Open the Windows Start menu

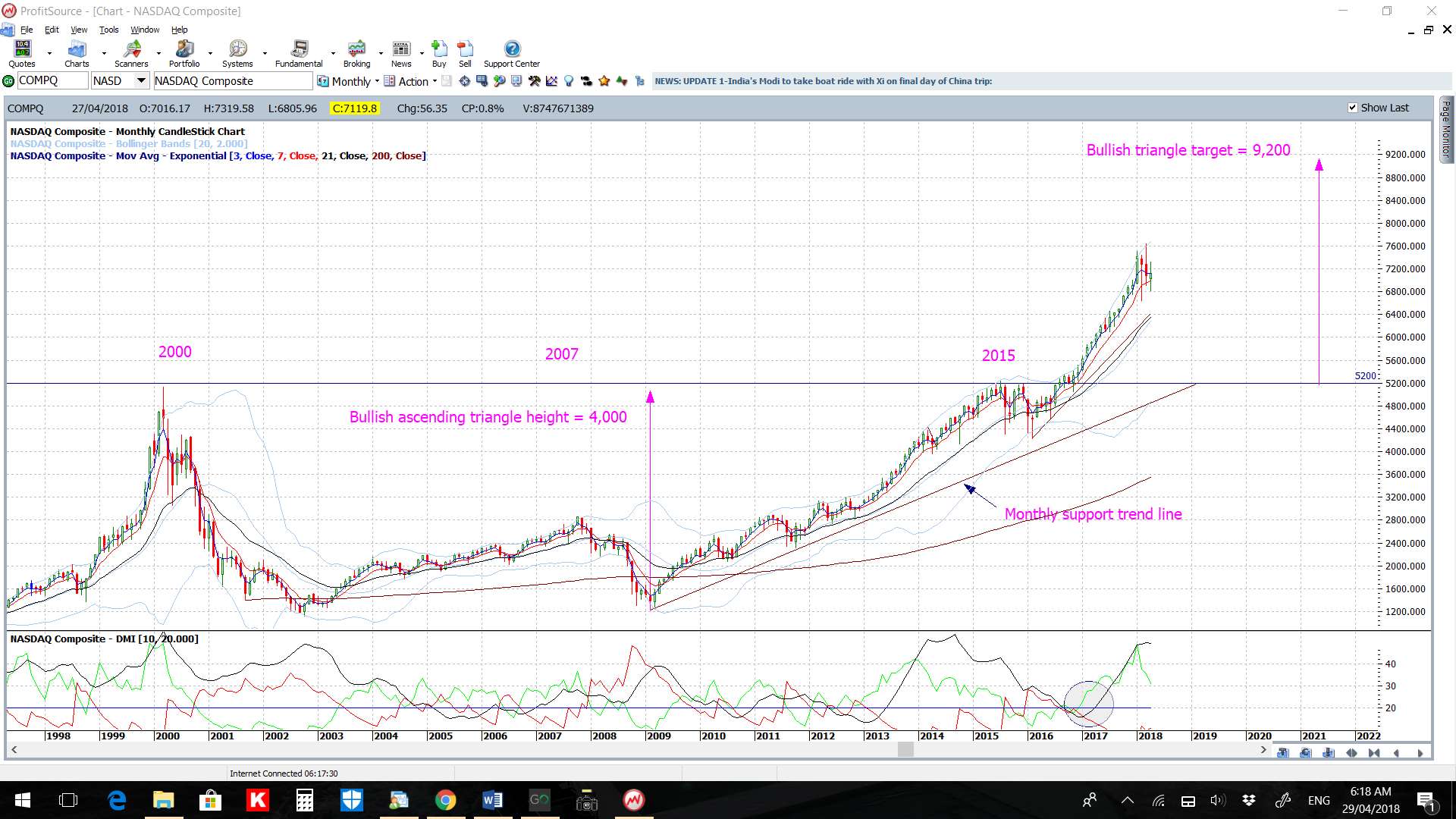pyautogui.click(x=23, y=800)
